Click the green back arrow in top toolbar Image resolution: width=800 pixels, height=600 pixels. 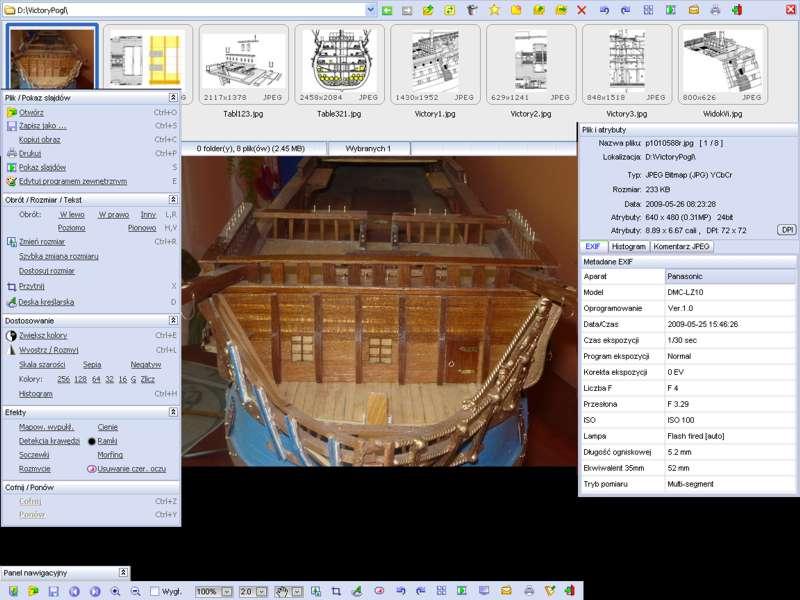[387, 10]
